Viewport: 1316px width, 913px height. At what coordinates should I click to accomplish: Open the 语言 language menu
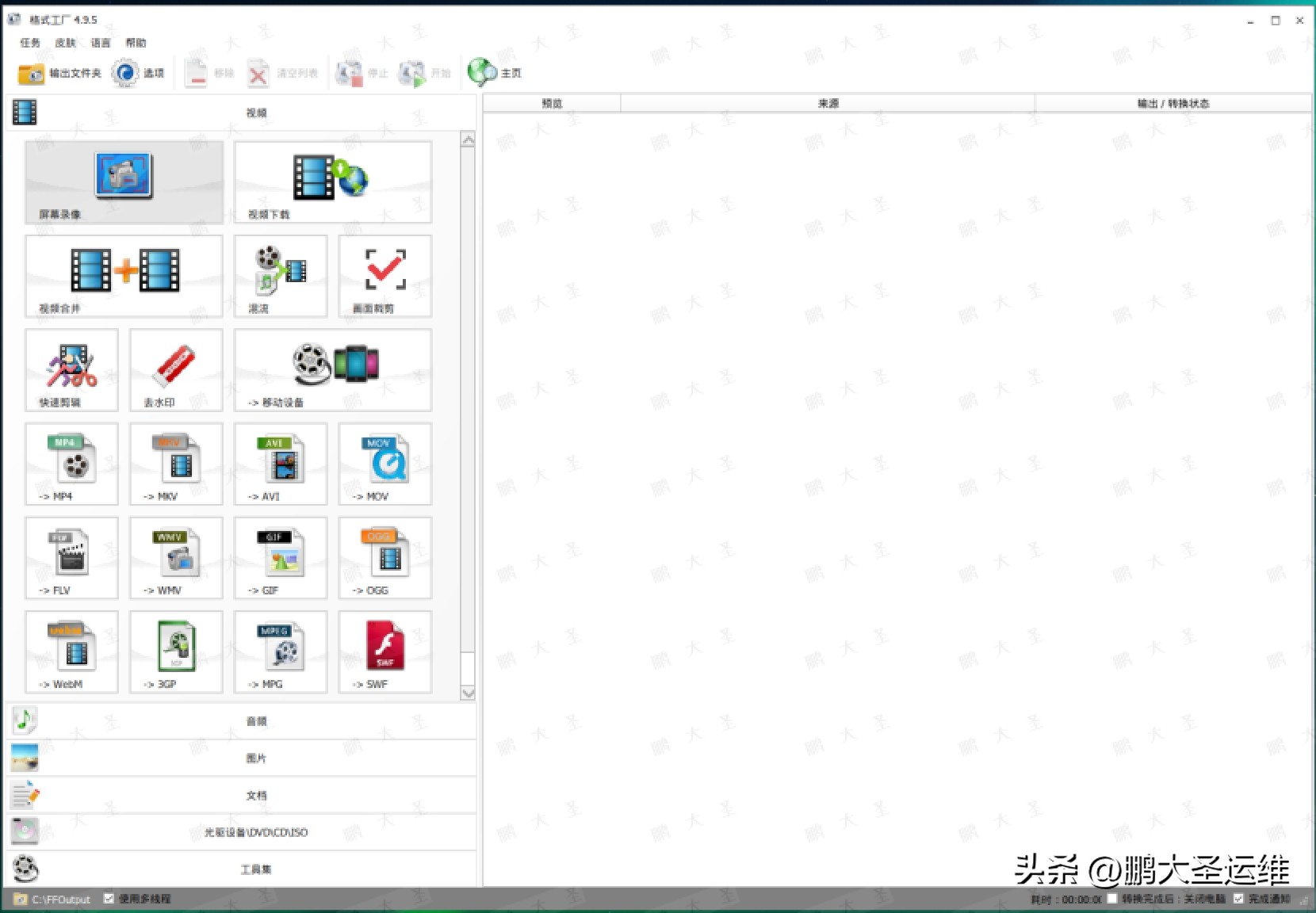(101, 43)
